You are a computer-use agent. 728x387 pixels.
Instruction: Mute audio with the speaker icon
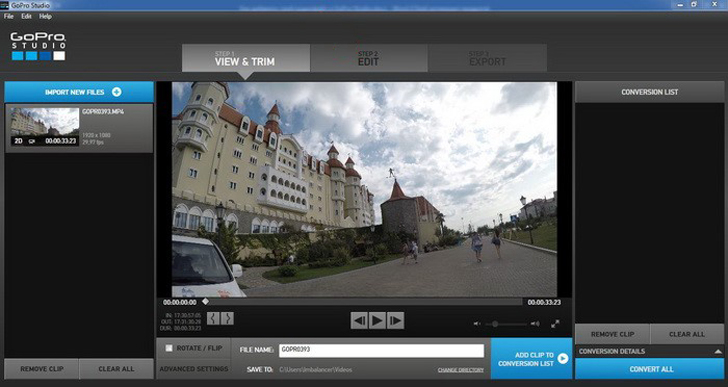[x=477, y=324]
